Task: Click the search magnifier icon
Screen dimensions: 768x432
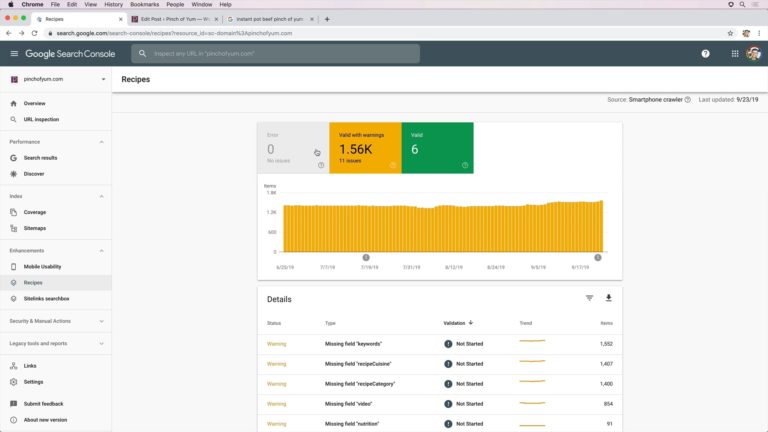Action: tap(143, 53)
